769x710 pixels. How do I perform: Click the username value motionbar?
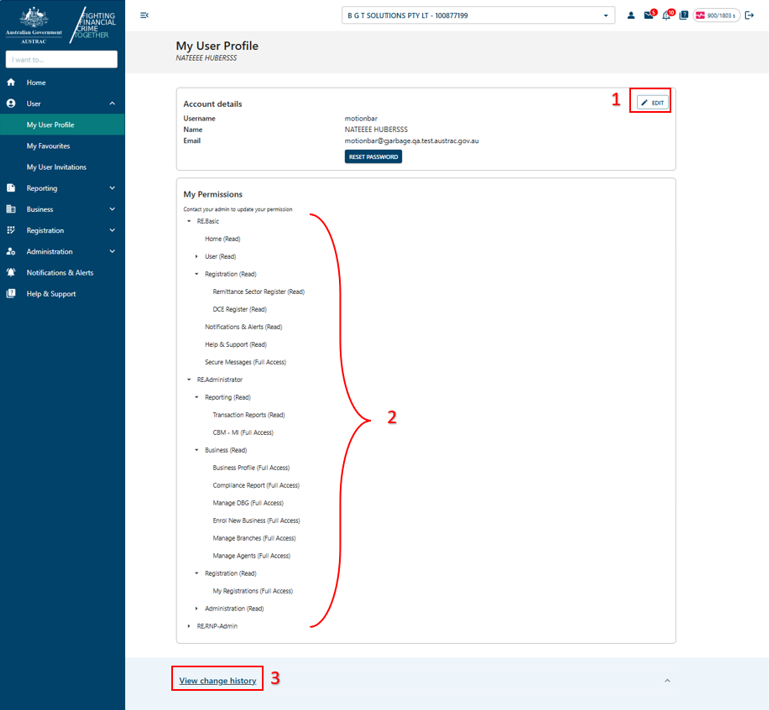(x=361, y=119)
